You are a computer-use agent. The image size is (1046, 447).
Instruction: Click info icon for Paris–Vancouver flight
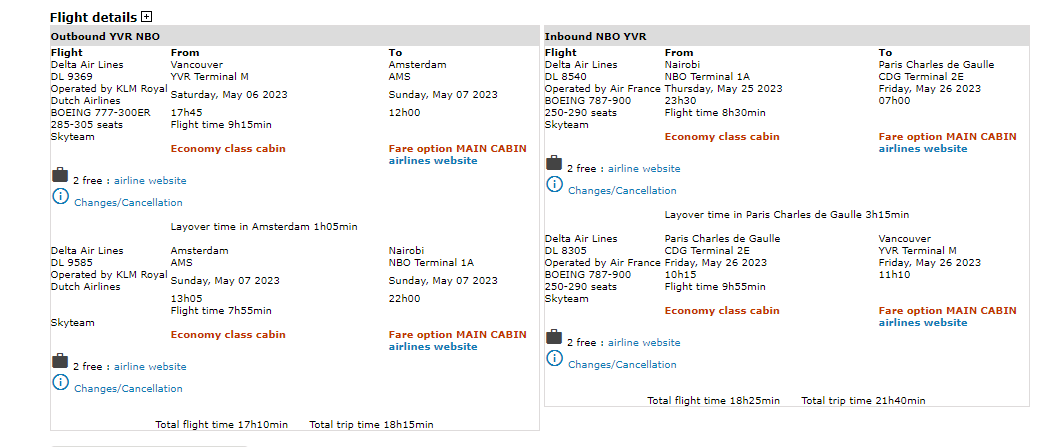(x=554, y=359)
